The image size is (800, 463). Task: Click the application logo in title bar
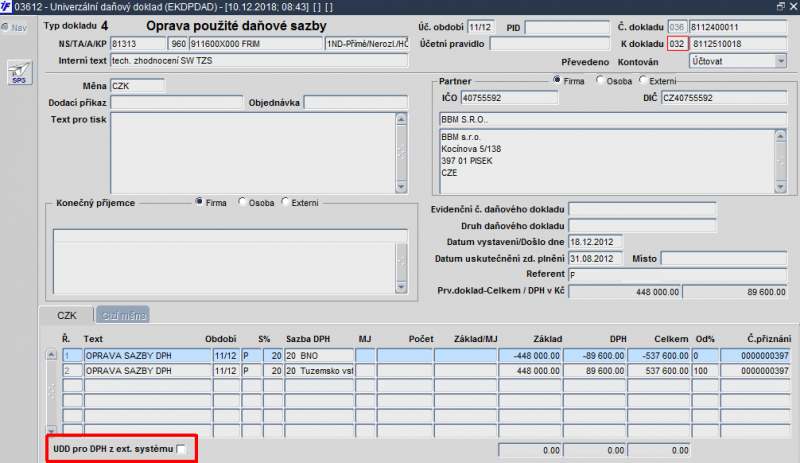point(6,7)
